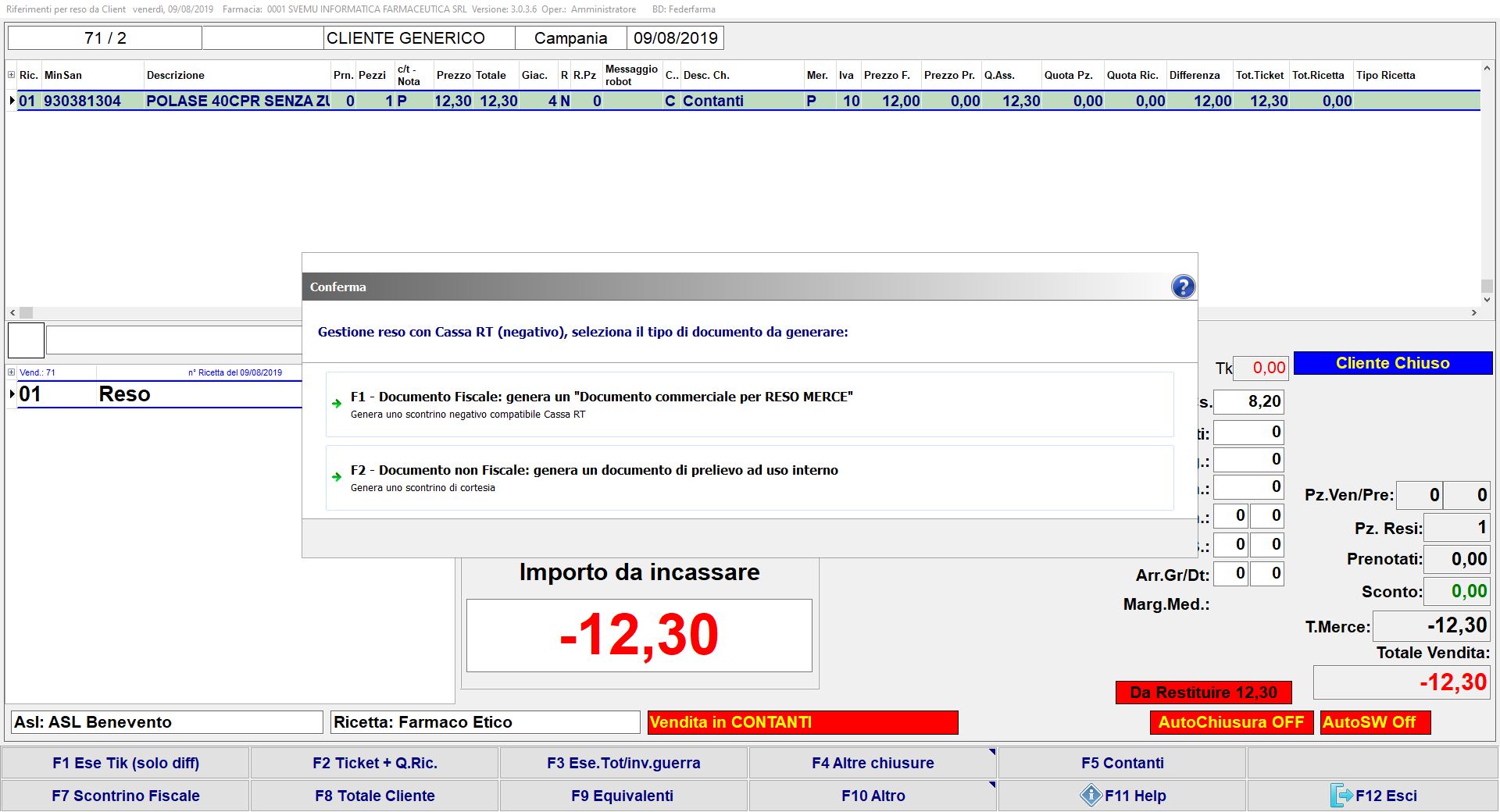
Task: Choose F1 Documento Fiscale for RESO MERCE
Action: pyautogui.click(x=602, y=397)
